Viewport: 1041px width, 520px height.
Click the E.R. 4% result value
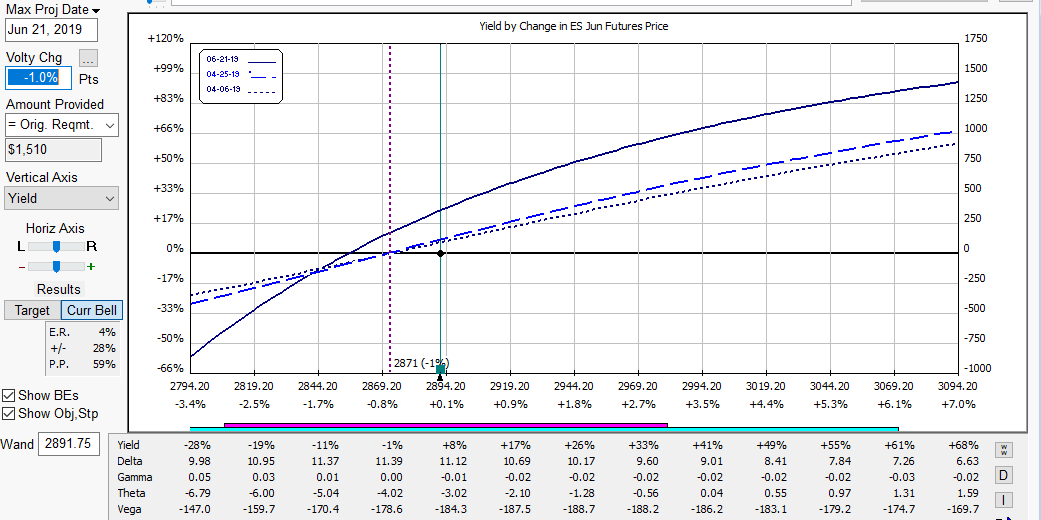point(107,332)
